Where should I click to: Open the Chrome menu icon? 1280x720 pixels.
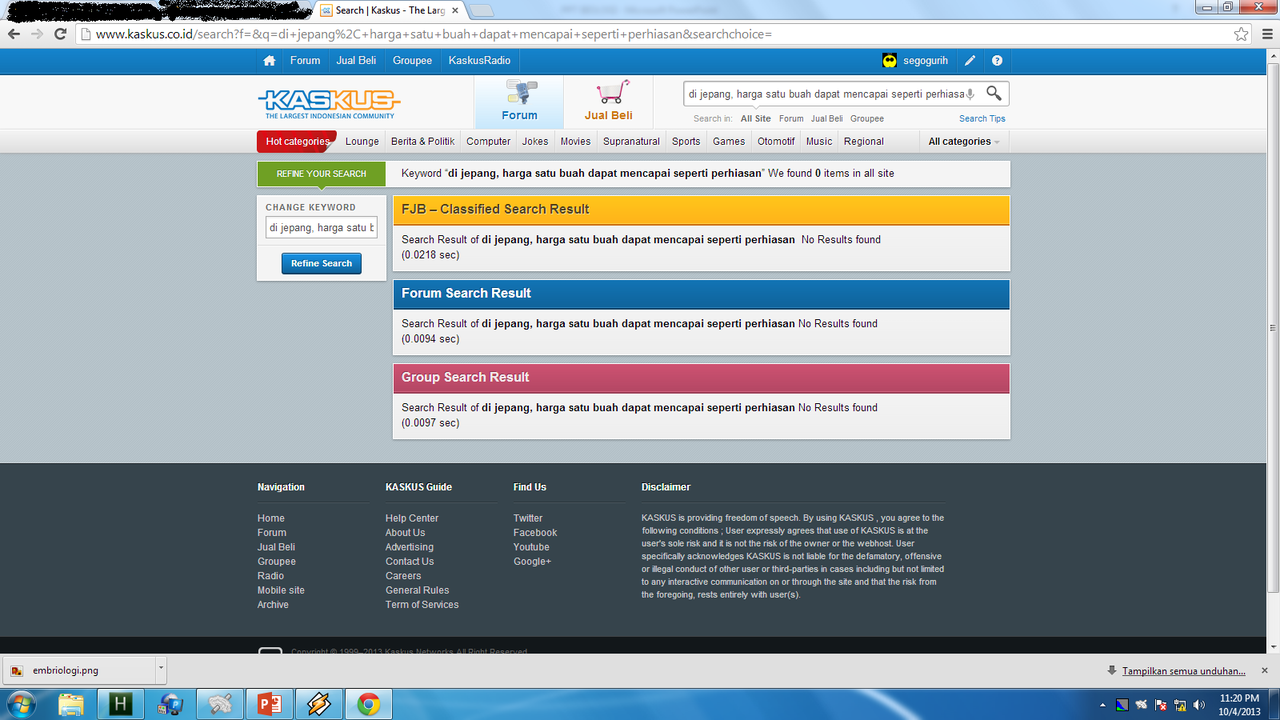point(1265,33)
